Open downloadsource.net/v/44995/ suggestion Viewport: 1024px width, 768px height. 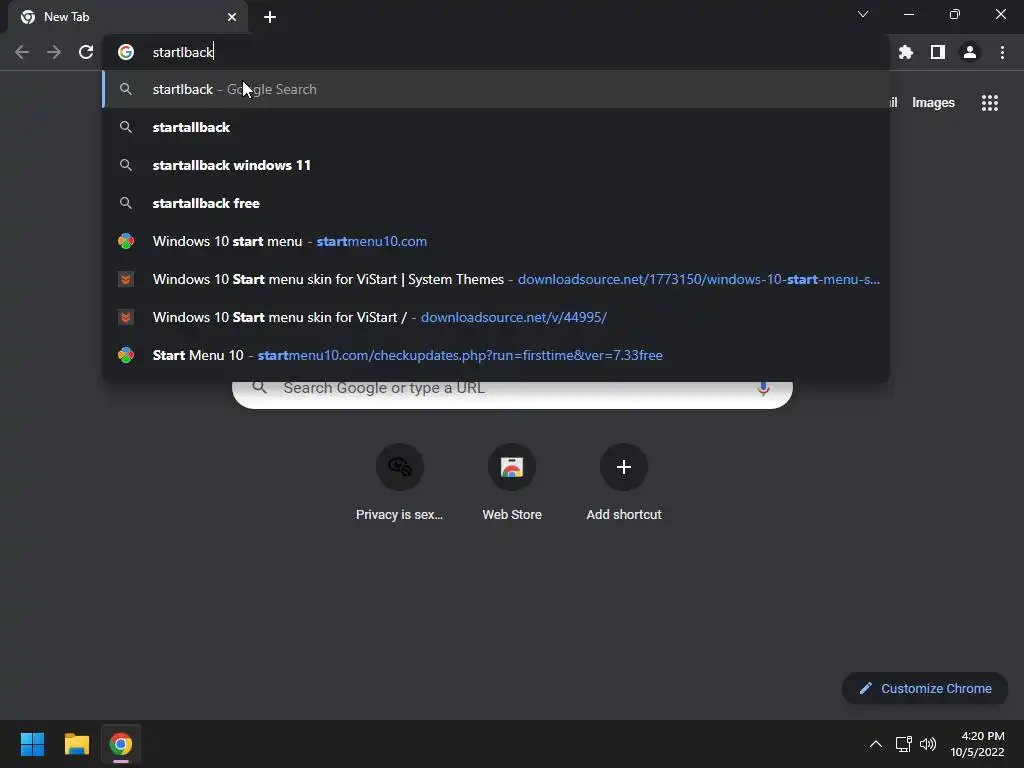coord(496,317)
